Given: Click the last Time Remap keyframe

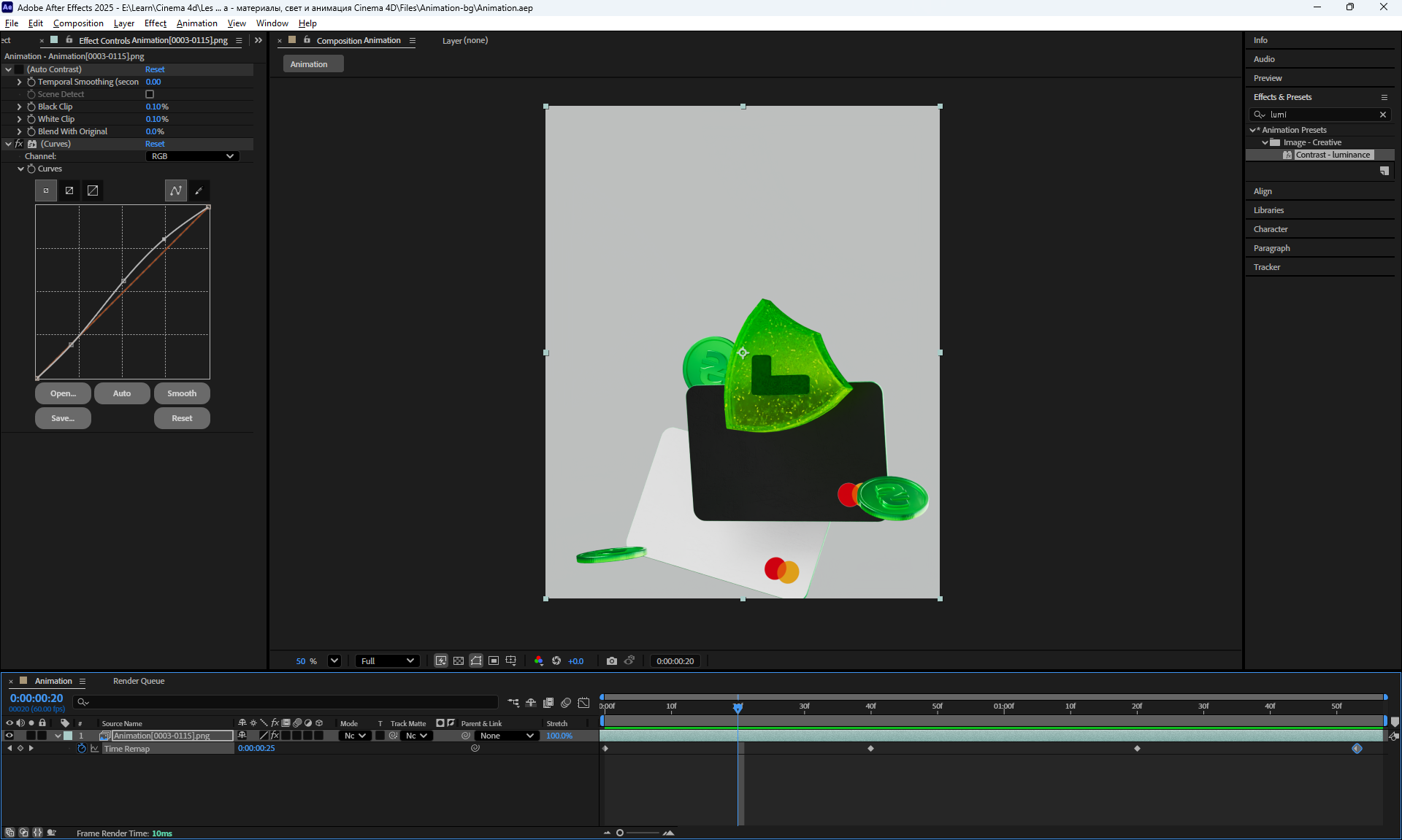Looking at the screenshot, I should pyautogui.click(x=1357, y=749).
